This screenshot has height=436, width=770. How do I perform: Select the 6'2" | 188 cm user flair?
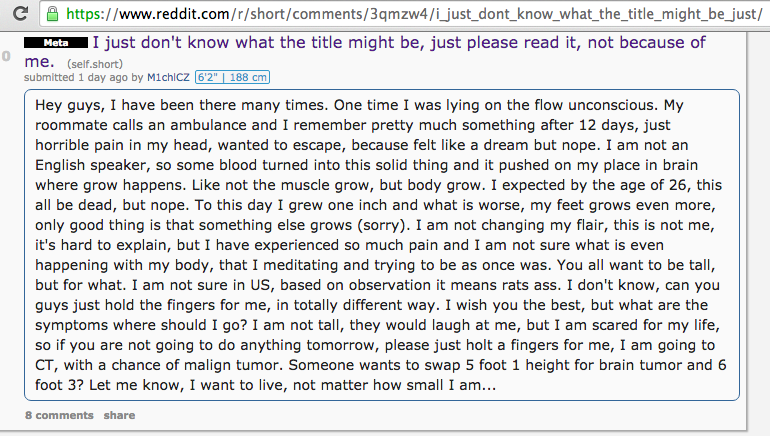(x=232, y=78)
